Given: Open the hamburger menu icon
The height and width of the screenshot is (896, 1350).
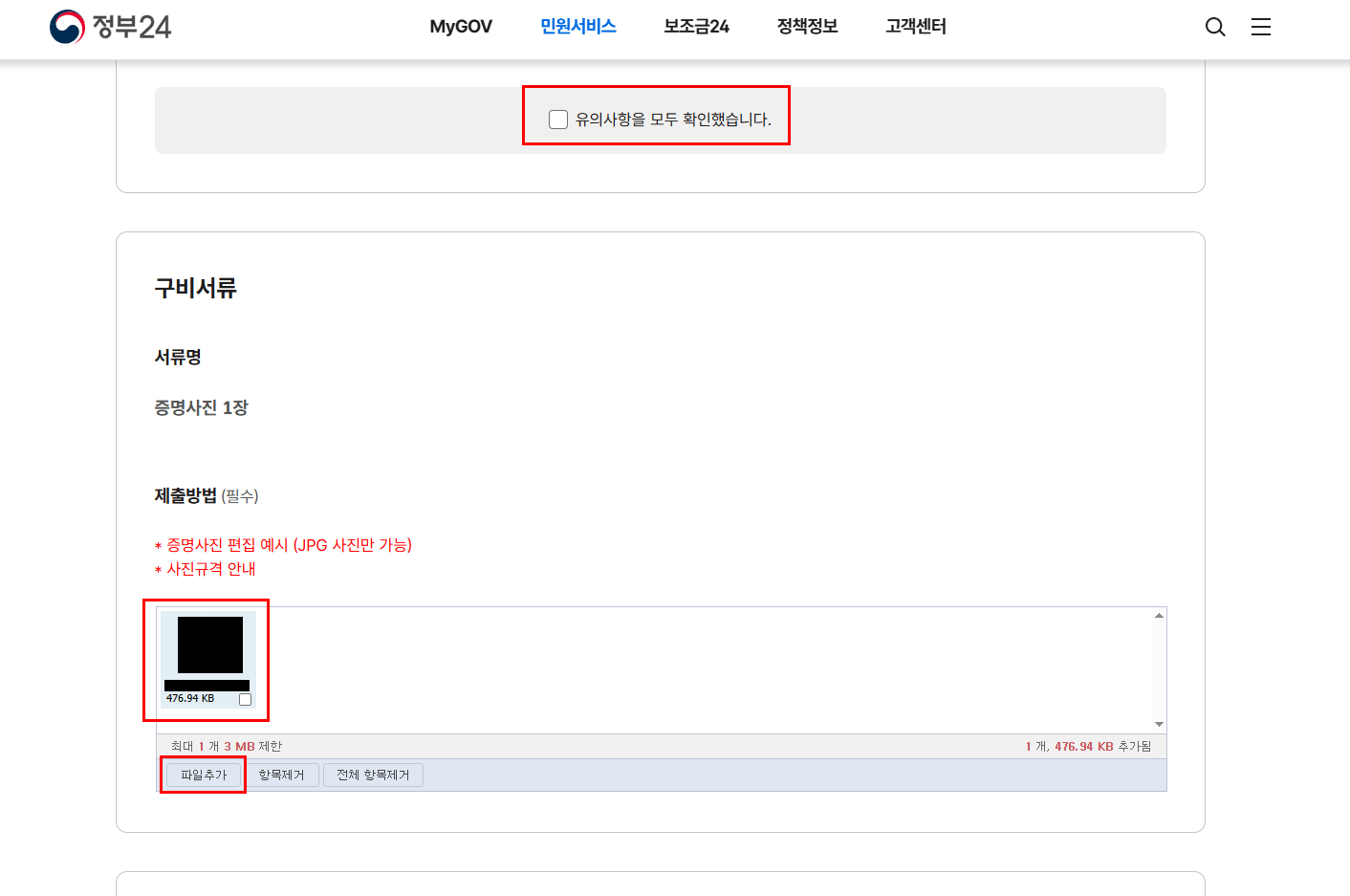Looking at the screenshot, I should (x=1261, y=27).
